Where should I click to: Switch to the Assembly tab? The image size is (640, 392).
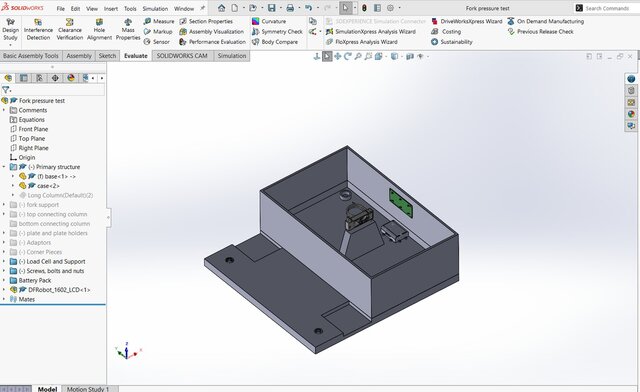79,56
